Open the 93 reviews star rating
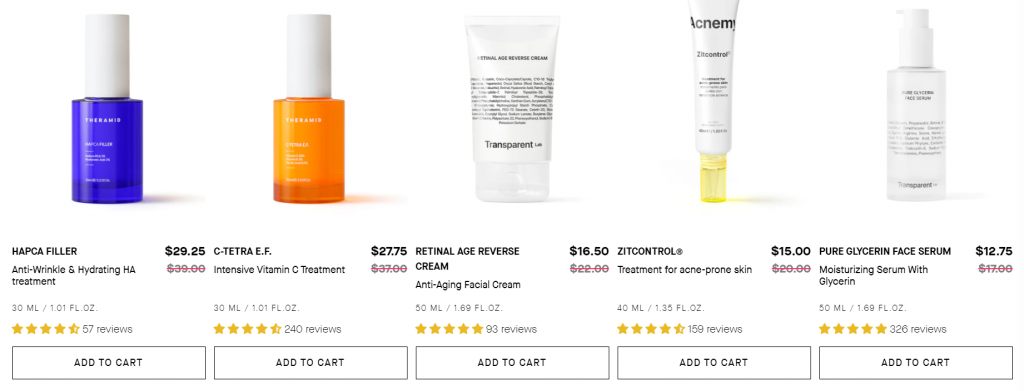The height and width of the screenshot is (391, 1024). coord(476,329)
